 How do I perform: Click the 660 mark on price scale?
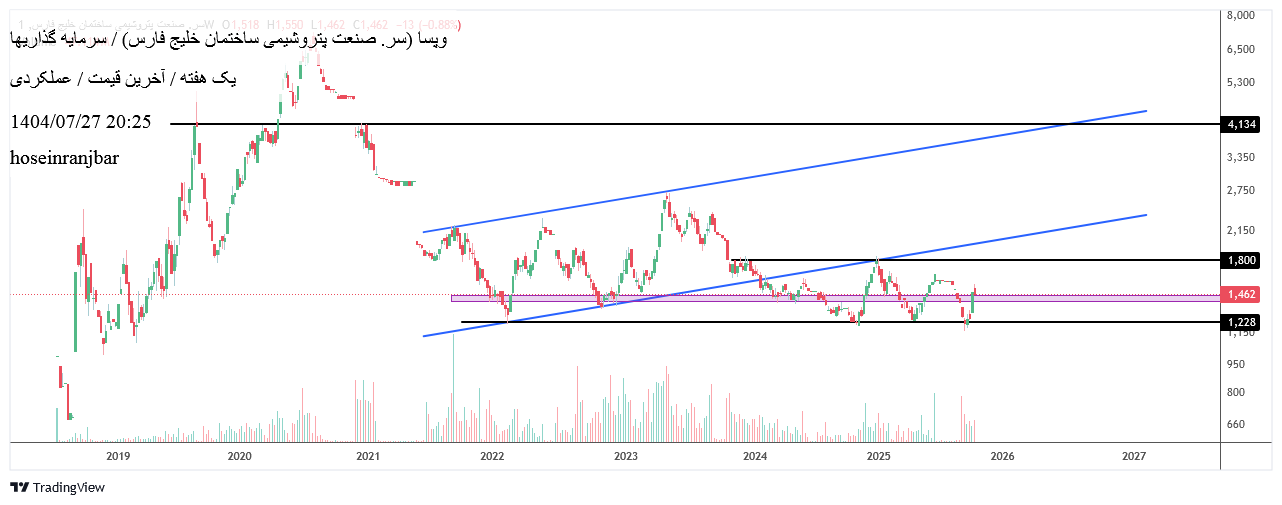tap(1235, 424)
